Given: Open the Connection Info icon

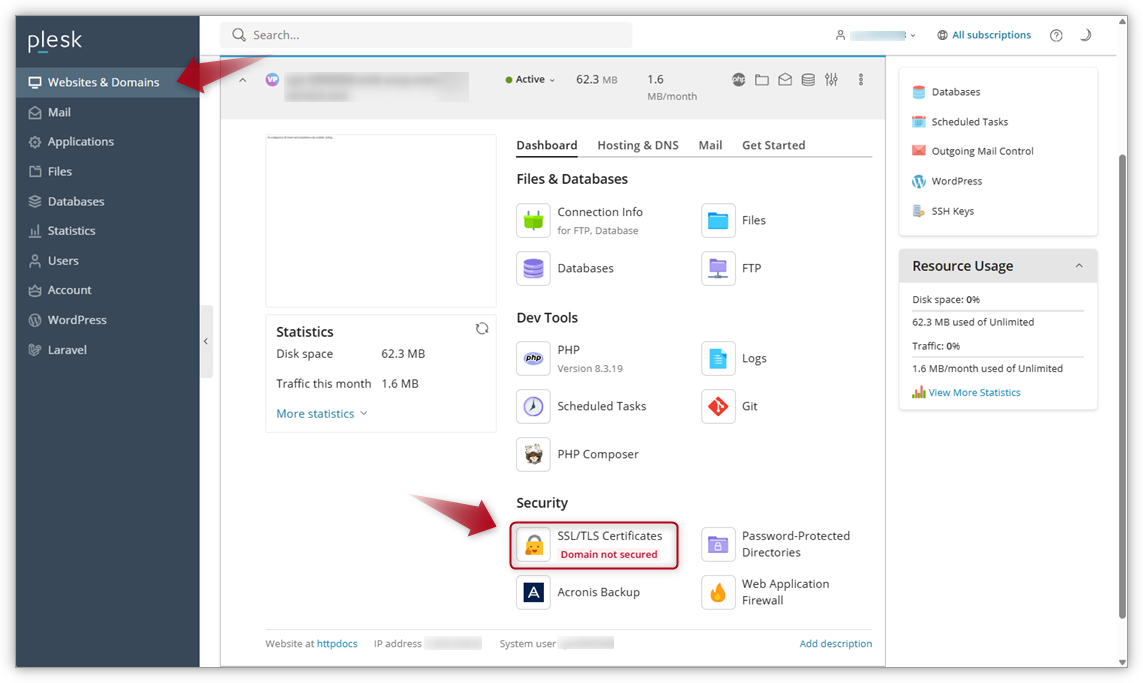Looking at the screenshot, I should point(534,221).
